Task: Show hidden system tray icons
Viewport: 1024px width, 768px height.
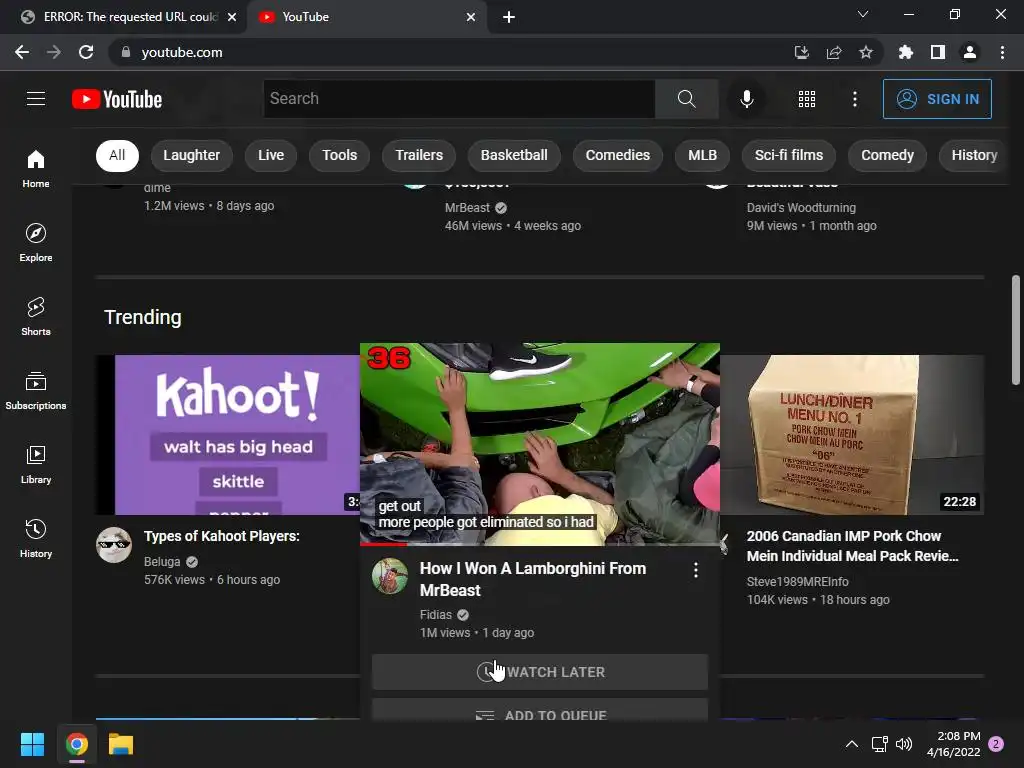Action: click(x=852, y=744)
